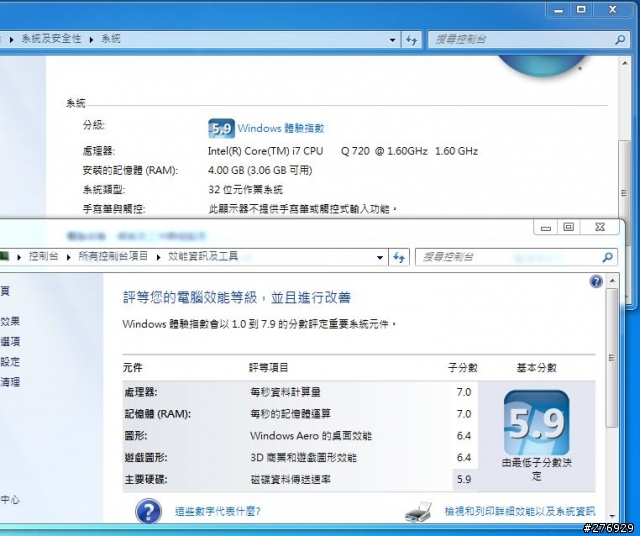Select the 所有控制台項目 breadcrumb

[x=113, y=256]
